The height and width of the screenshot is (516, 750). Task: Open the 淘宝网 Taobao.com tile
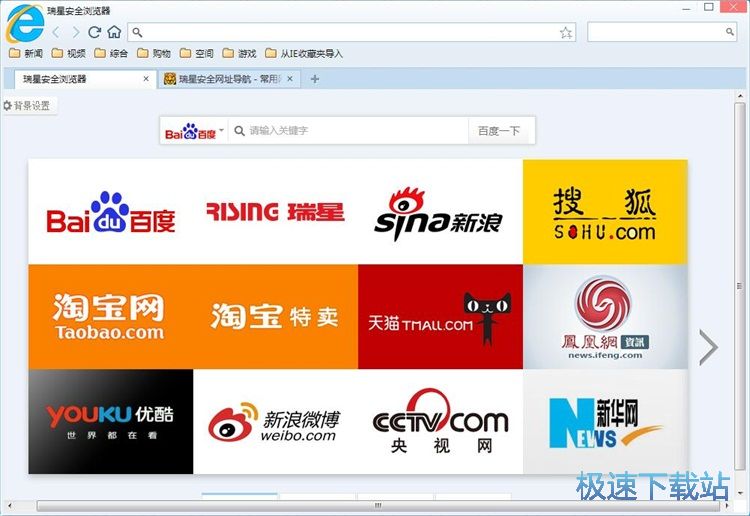click(111, 317)
